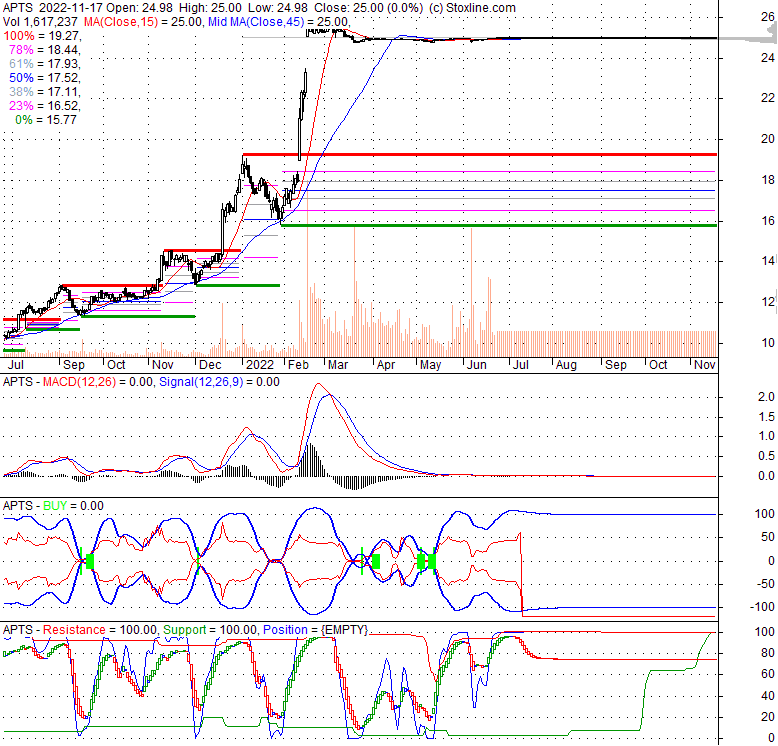This screenshot has height=746, width=778.
Task: Click the 26 price axis label
Action: [768, 17]
